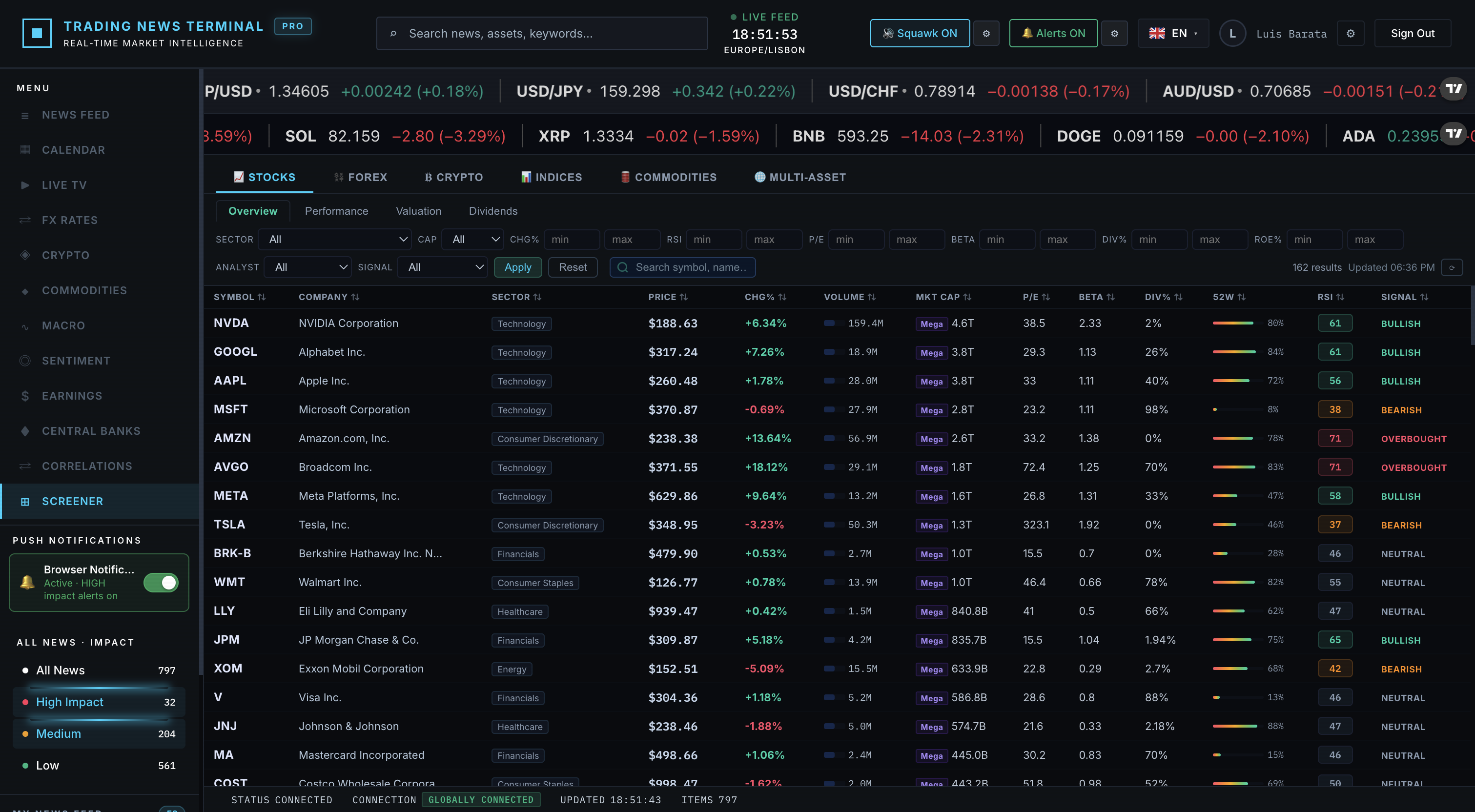Viewport: 1475px width, 812px height.
Task: Click the Calendar sidebar icon
Action: point(24,150)
